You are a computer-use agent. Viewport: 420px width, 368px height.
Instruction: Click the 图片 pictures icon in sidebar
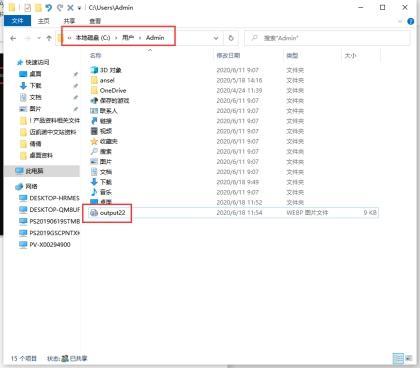pos(23,109)
